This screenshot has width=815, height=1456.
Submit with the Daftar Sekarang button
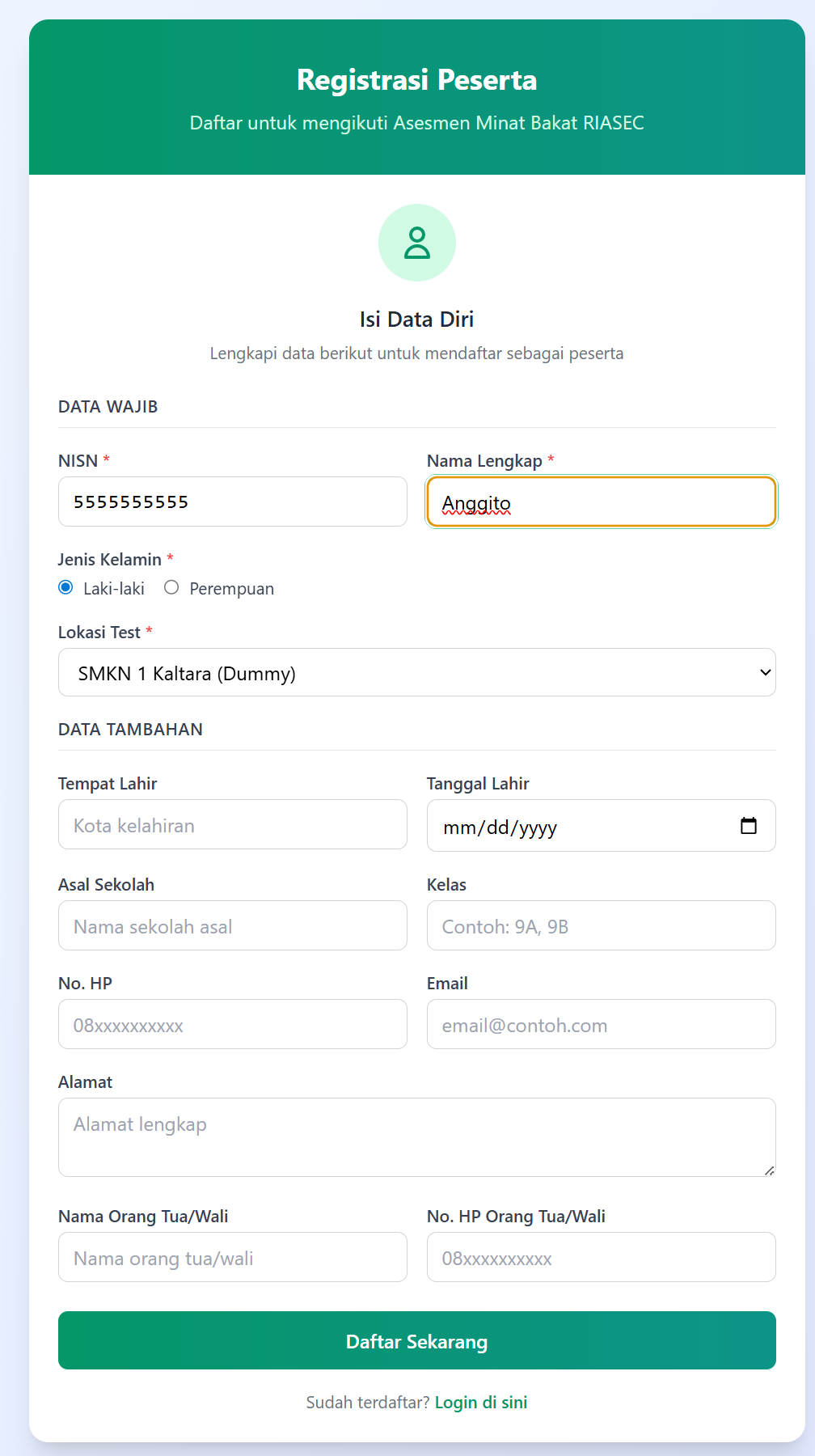tap(417, 1340)
